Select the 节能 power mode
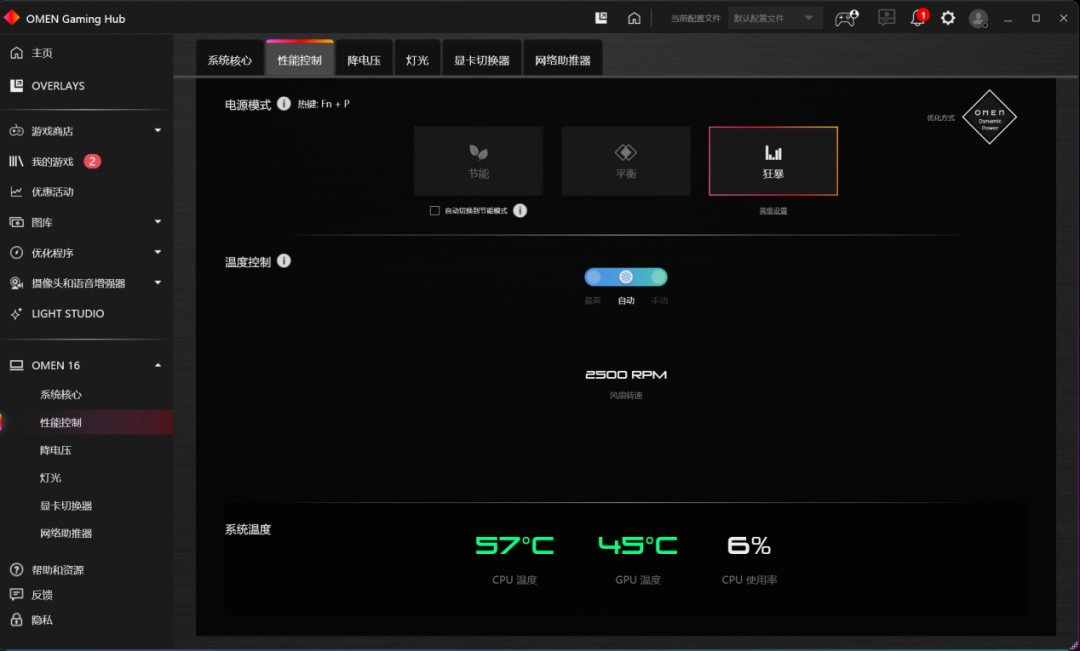This screenshot has height=651, width=1080. point(479,161)
